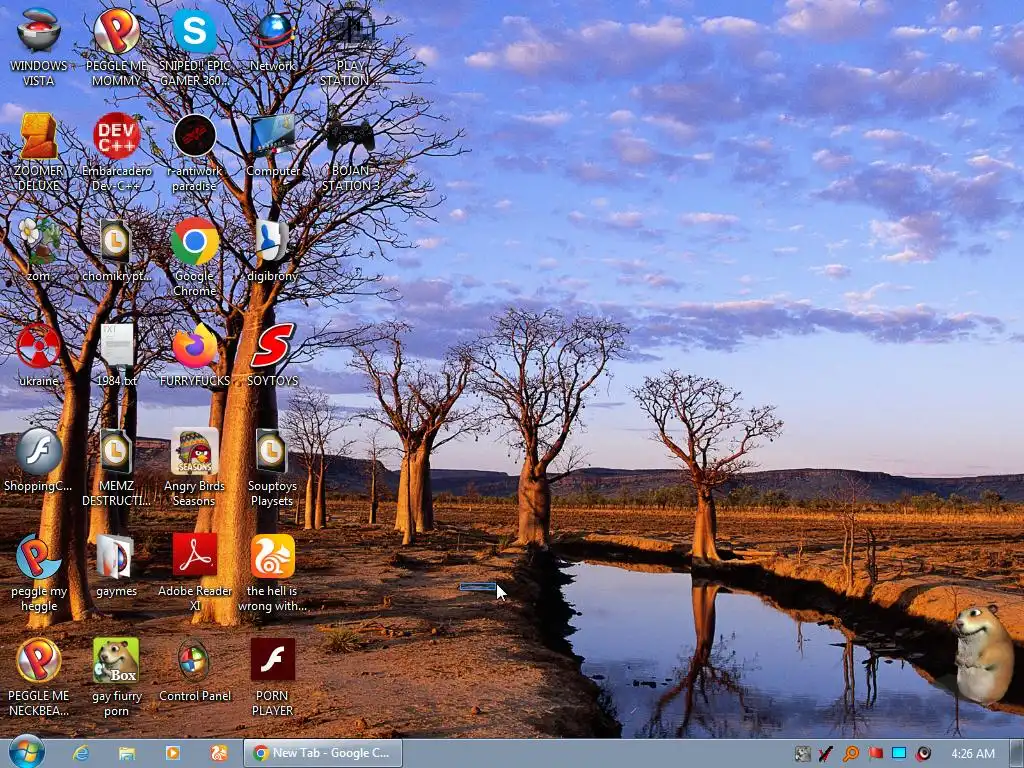1024x768 pixels.
Task: Switch to New Tab - Google Chrome window
Action: tap(323, 753)
